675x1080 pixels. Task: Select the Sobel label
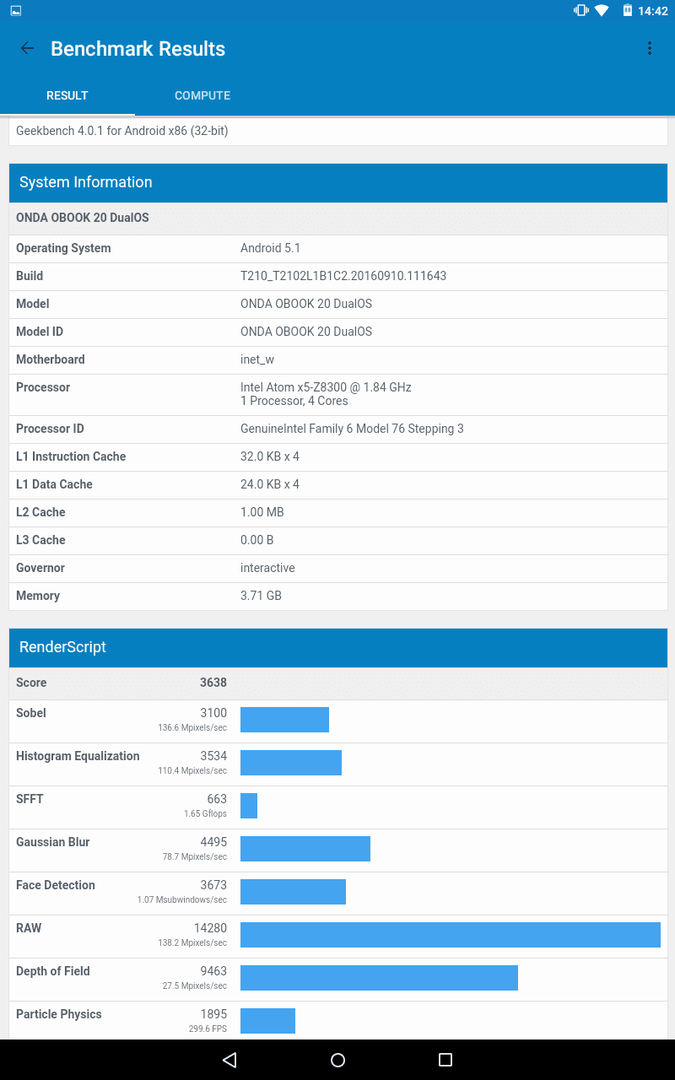coord(31,713)
